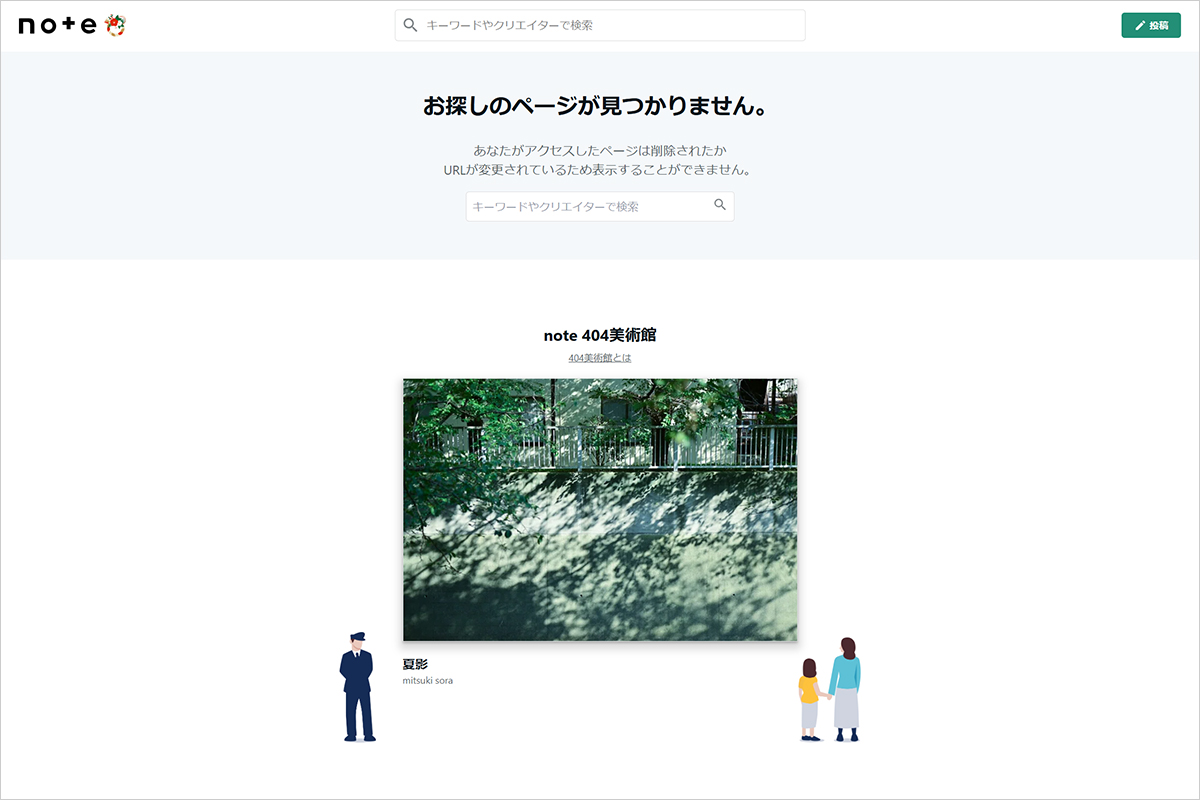Viewport: 1200px width, 800px height.
Task: Open the note logo home link
Action: (58, 26)
